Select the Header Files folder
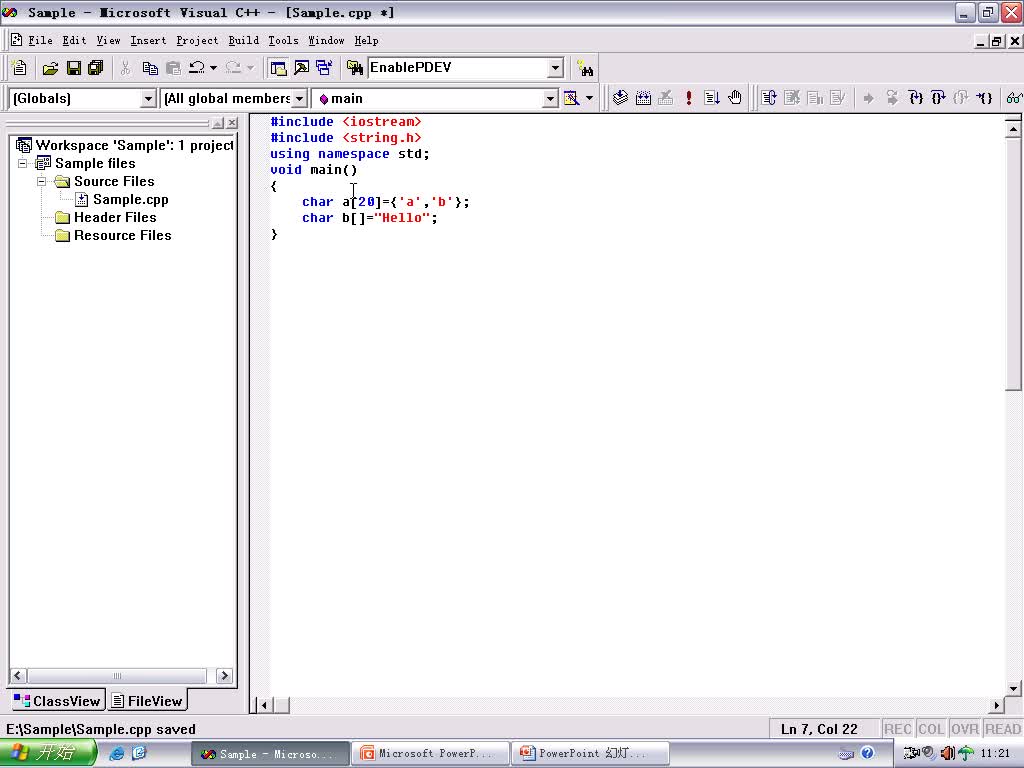 click(115, 217)
